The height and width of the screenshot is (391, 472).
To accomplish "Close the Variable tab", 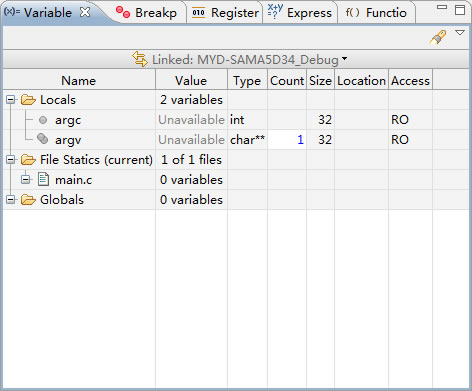I will coord(85,12).
